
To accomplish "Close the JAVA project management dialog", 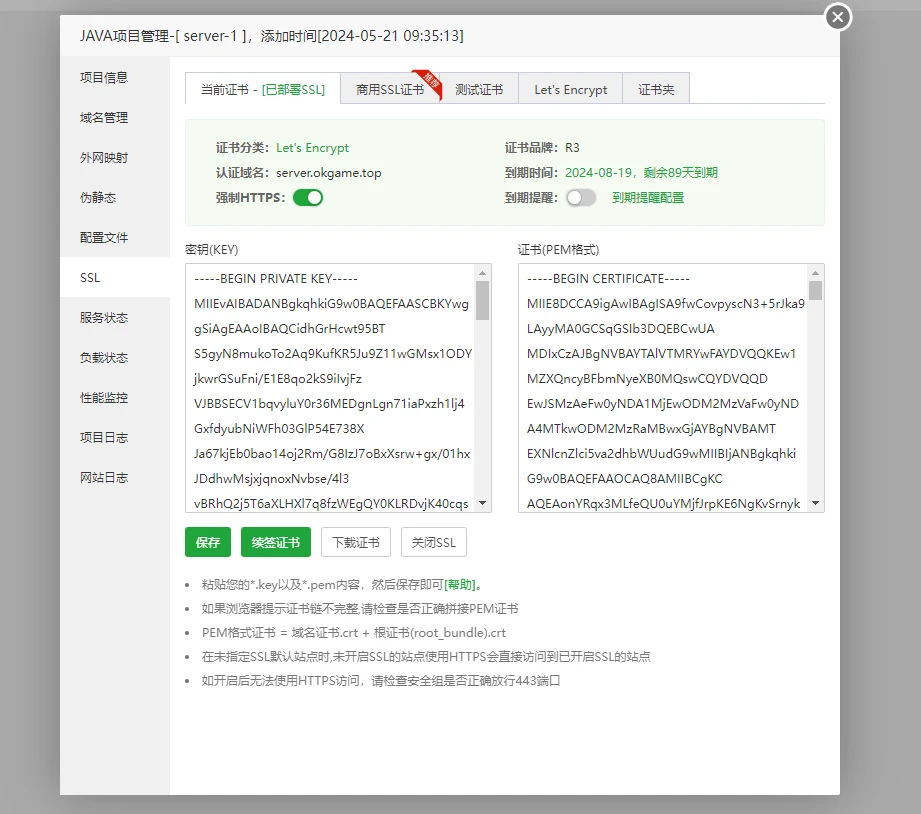I will point(837,17).
